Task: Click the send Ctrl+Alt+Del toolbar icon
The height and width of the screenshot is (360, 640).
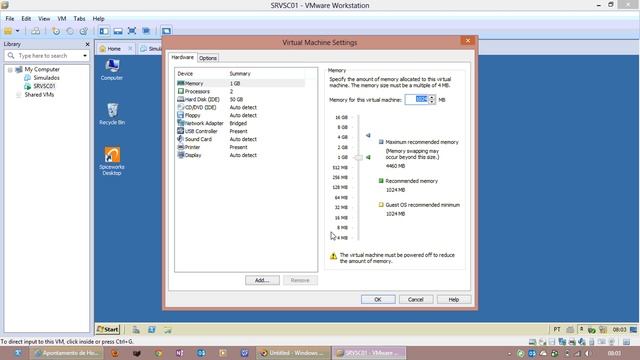Action: pos(36,31)
